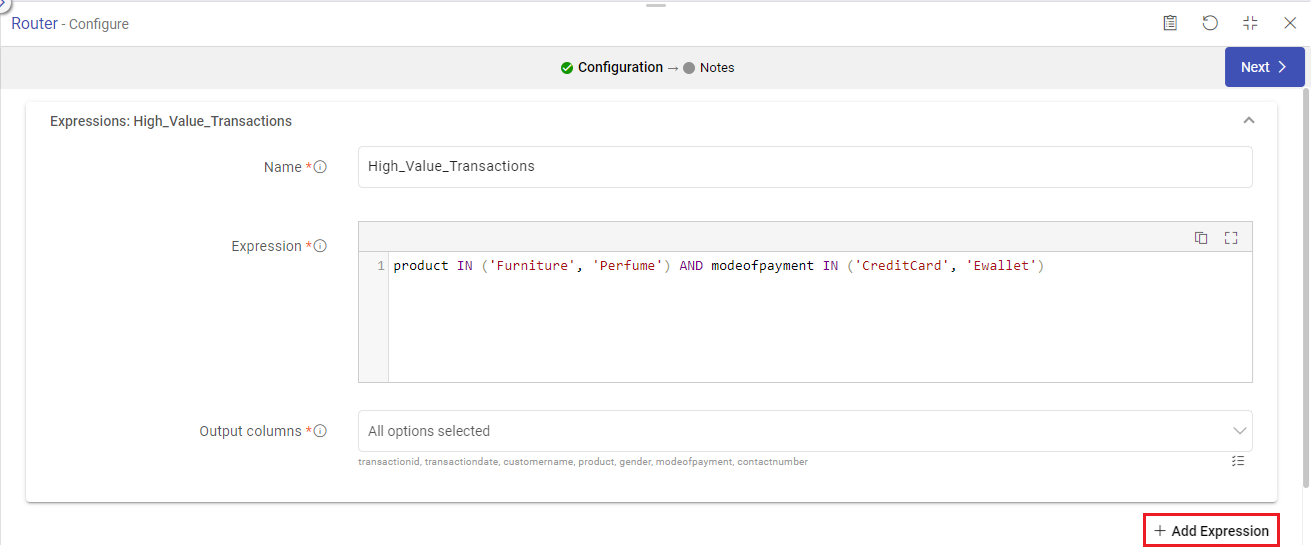Switch to the Notes step
This screenshot has height=550, width=1312.
pos(709,68)
